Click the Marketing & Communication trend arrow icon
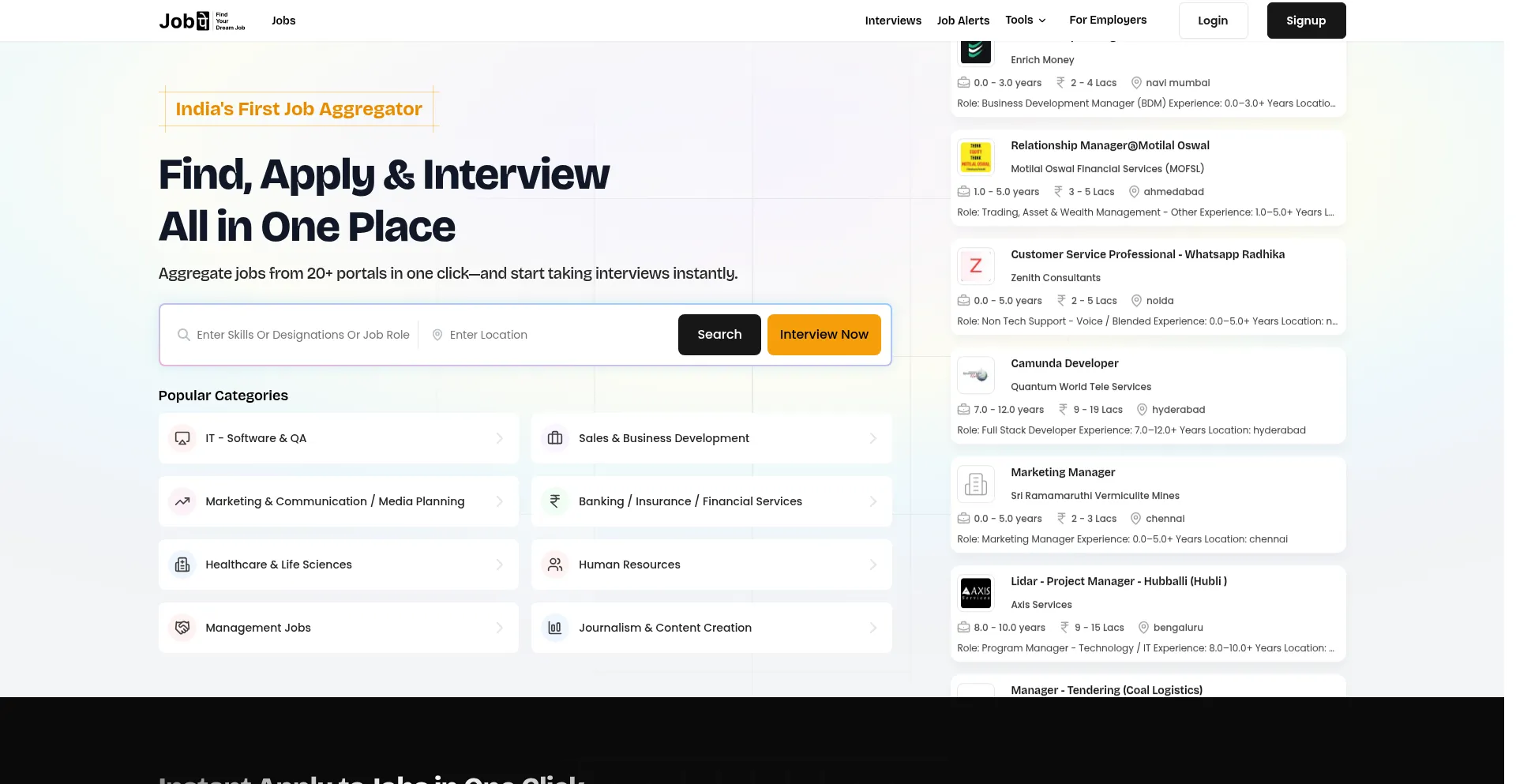 (182, 501)
